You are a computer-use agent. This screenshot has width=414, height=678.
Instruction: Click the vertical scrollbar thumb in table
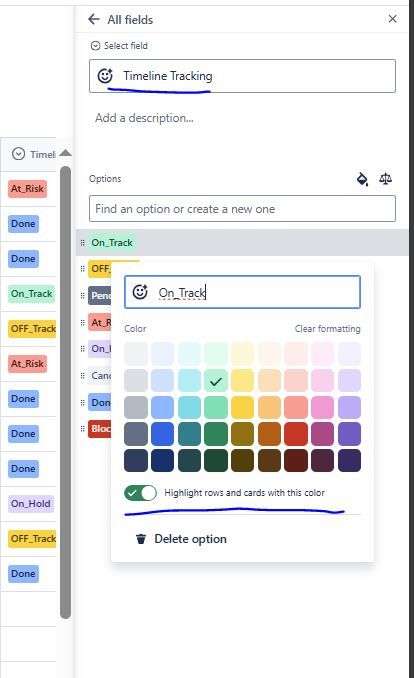[65, 392]
